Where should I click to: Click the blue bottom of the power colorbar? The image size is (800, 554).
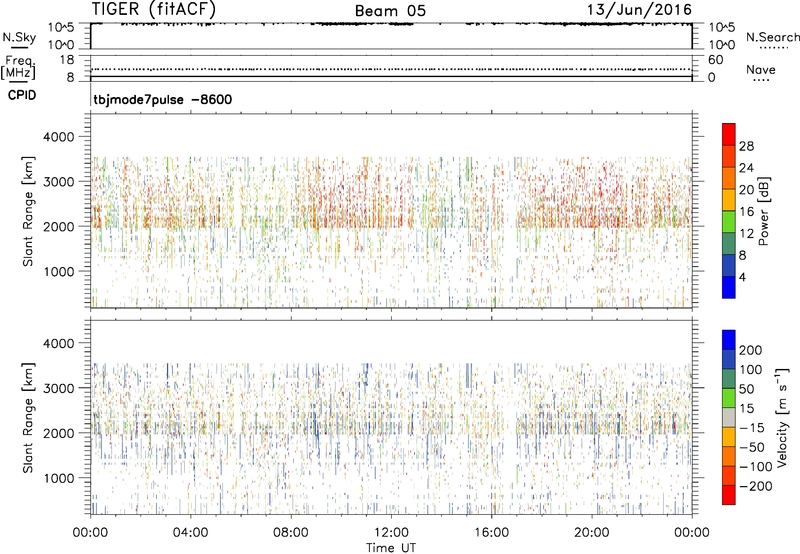point(729,287)
